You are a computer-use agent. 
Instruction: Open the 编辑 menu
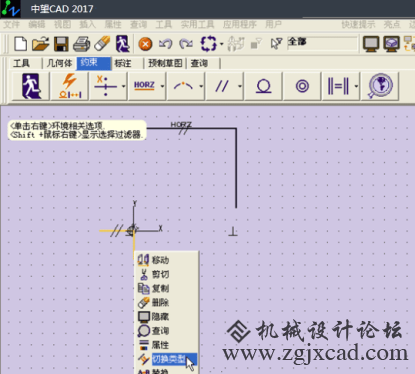click(x=37, y=24)
